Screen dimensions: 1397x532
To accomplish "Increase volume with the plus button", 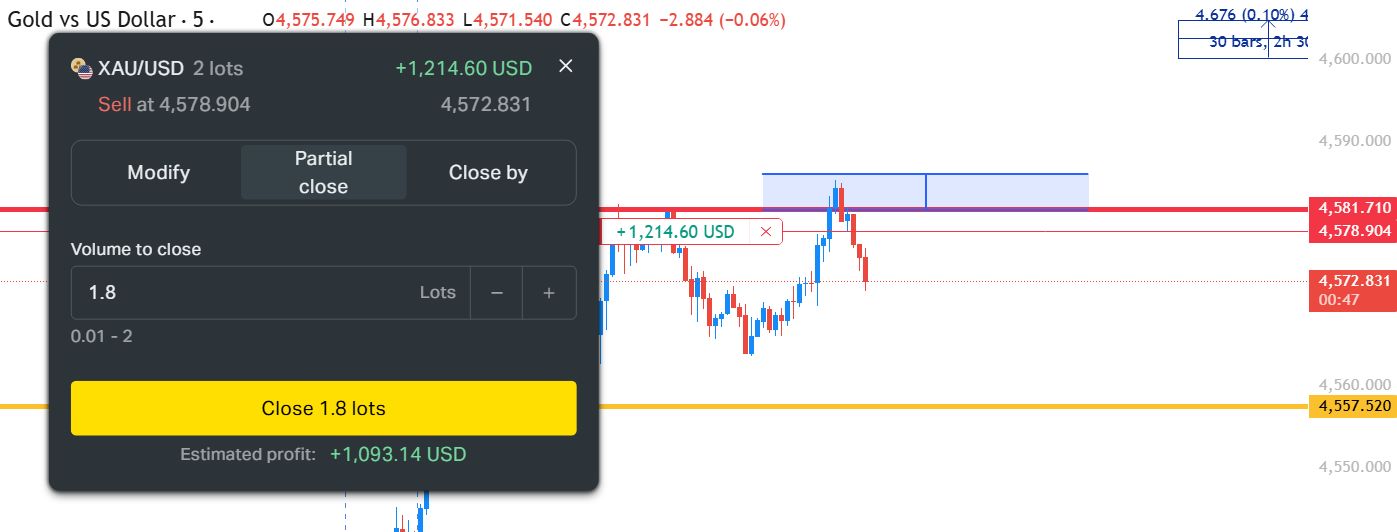I will 548,293.
